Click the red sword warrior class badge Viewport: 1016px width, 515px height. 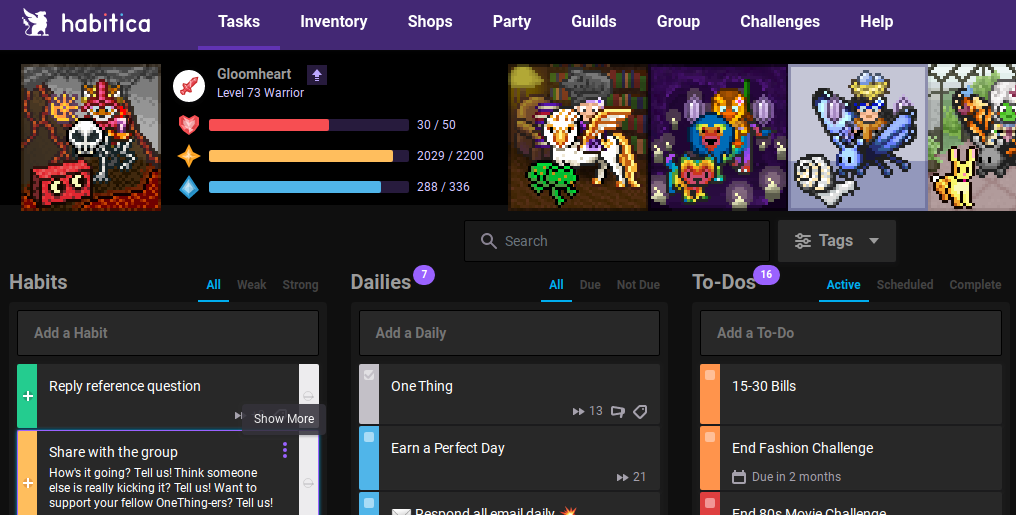[x=189, y=86]
